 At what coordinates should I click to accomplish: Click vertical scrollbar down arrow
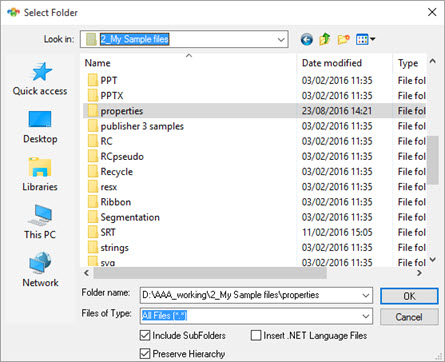coord(433,259)
